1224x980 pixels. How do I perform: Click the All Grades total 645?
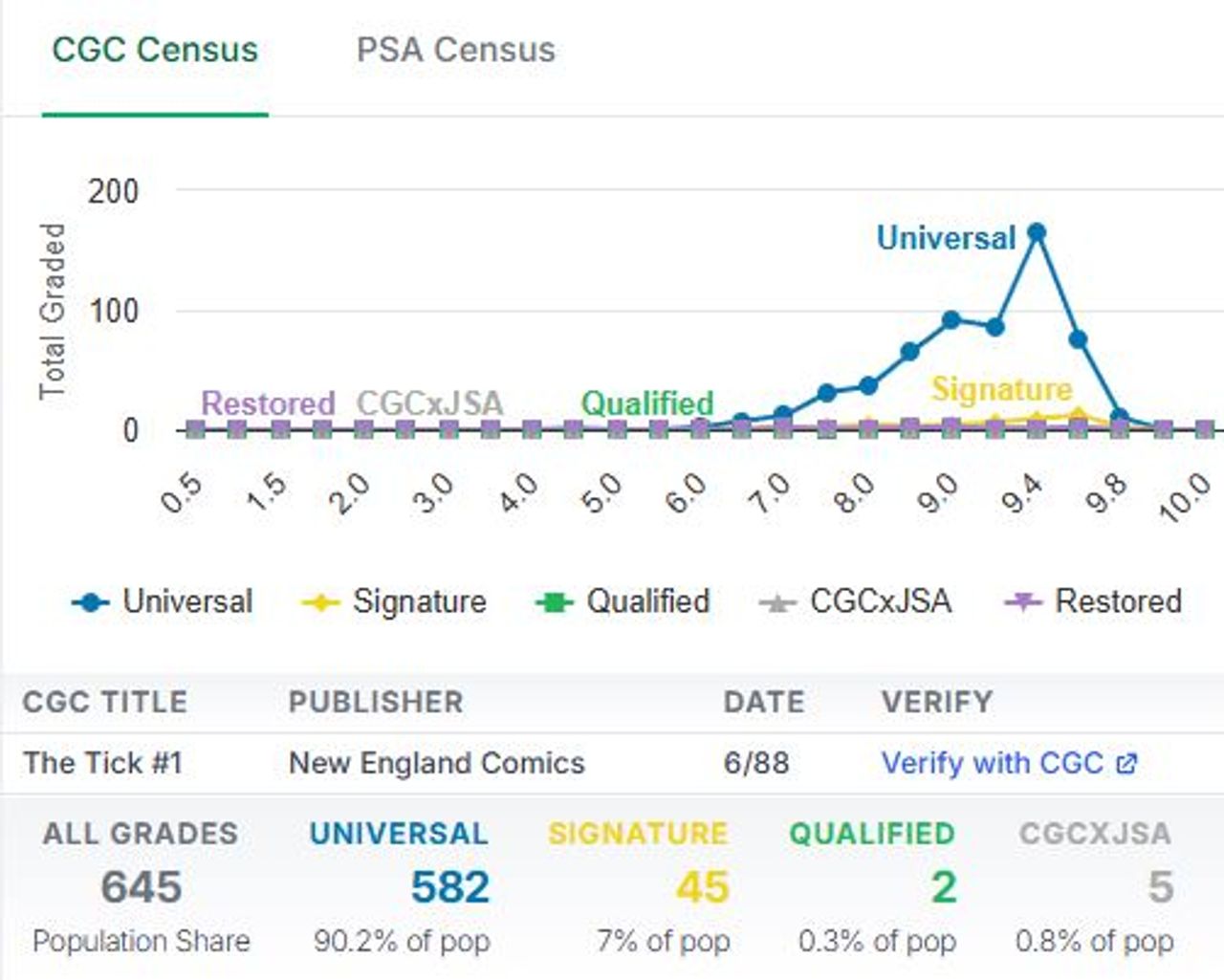pyautogui.click(x=142, y=887)
